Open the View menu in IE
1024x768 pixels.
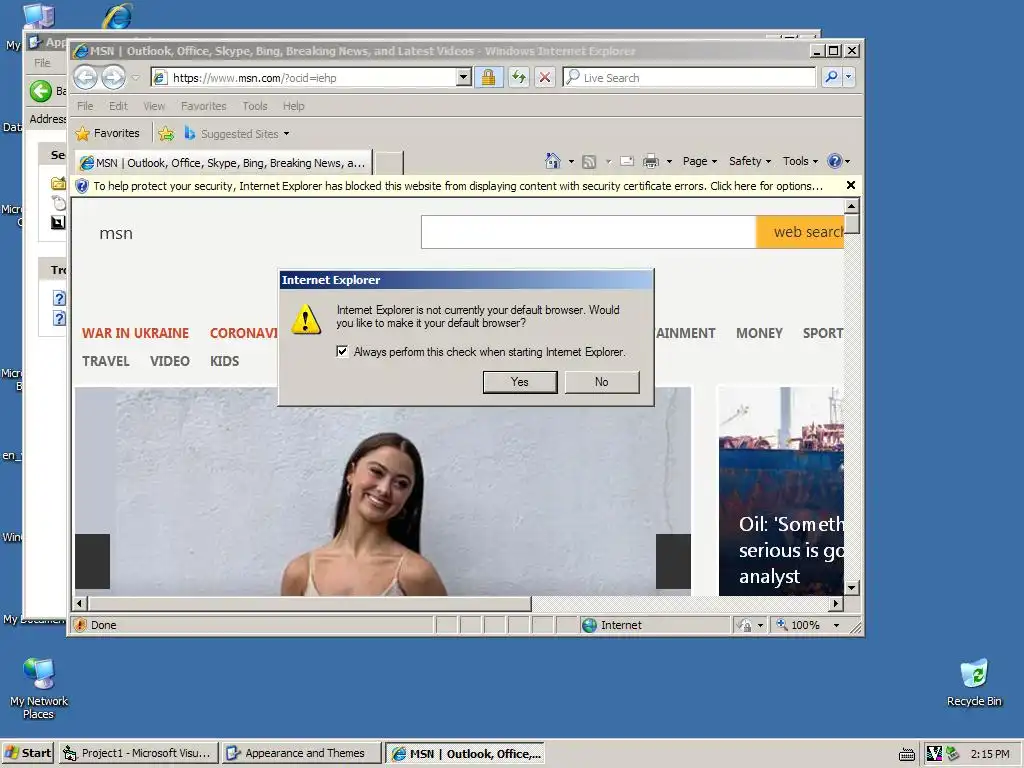point(154,106)
